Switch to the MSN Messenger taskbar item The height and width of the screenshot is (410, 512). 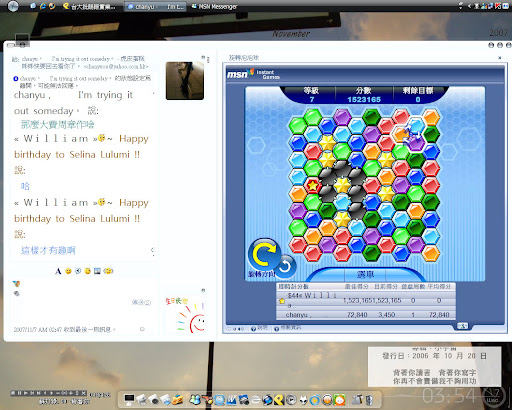point(214,6)
